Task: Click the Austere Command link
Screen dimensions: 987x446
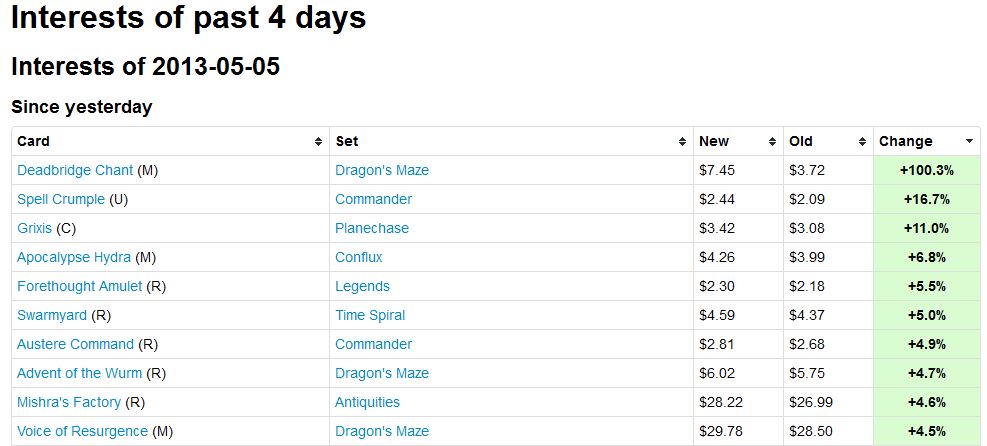Action: tap(75, 345)
